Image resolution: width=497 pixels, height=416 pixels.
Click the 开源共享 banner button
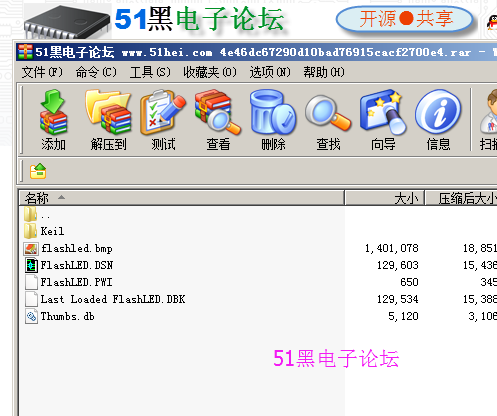click(405, 19)
